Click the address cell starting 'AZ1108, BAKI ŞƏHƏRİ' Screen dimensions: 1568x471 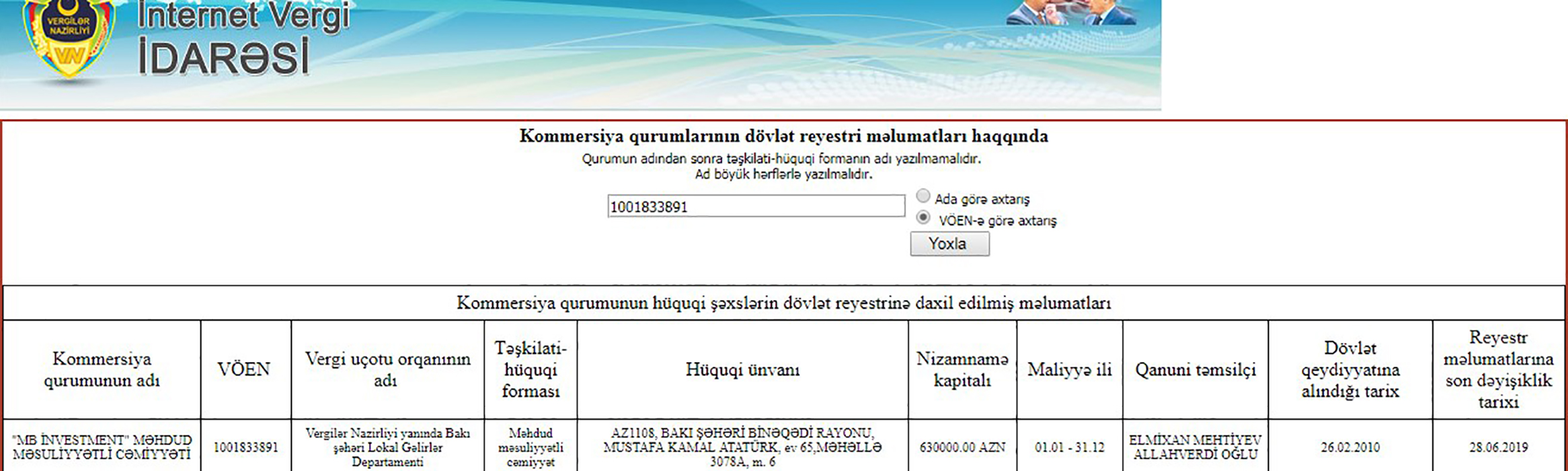pos(742,447)
